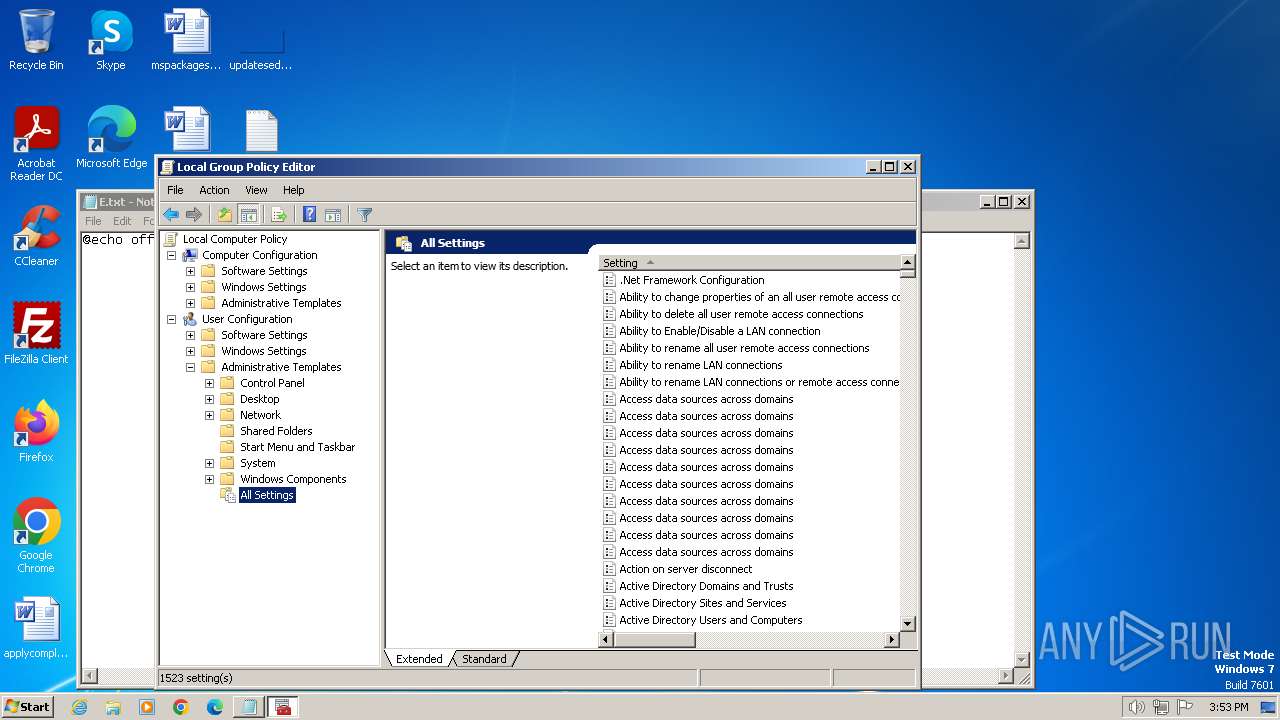Open the File menu in Policy Editor

click(x=175, y=190)
